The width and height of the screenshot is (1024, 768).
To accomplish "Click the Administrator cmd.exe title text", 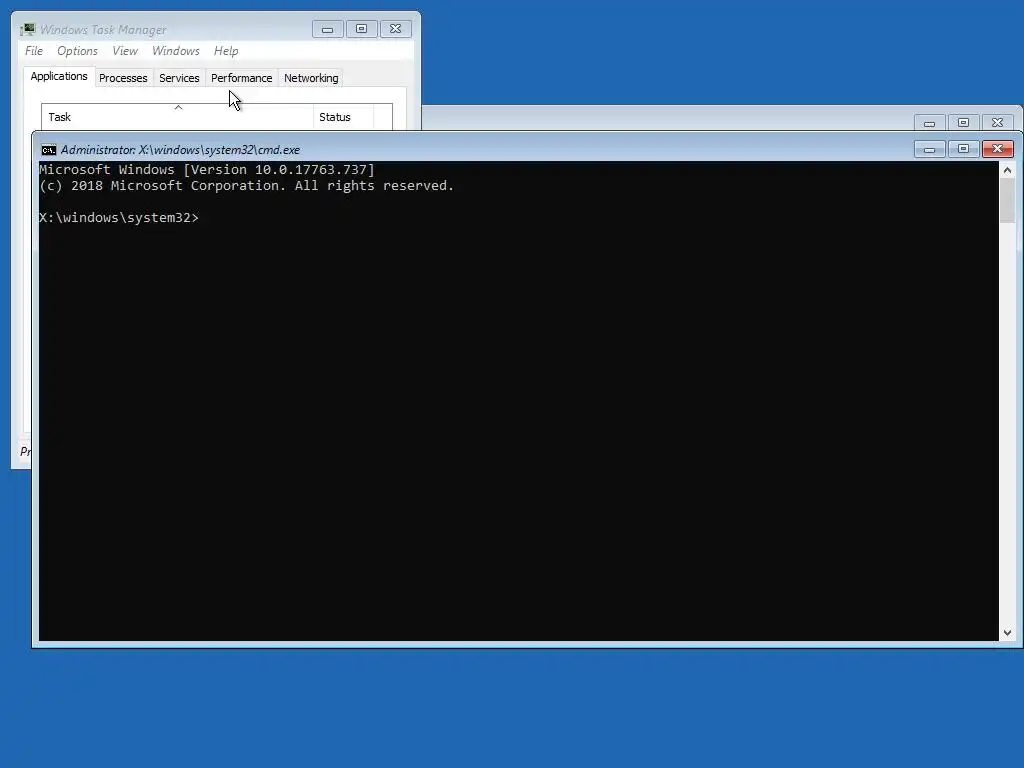I will click(180, 150).
